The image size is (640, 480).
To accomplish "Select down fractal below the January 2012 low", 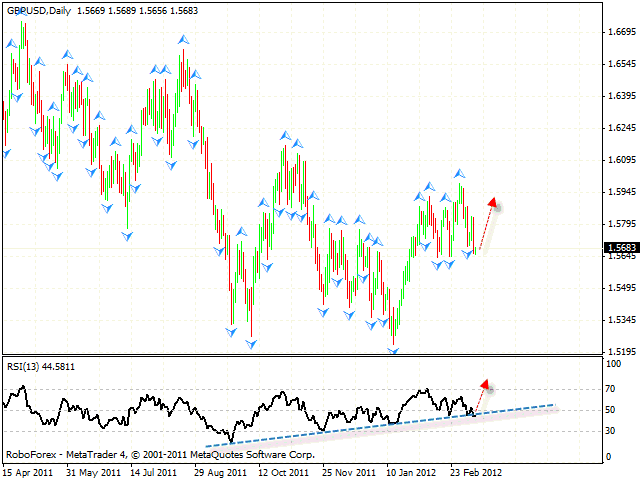I will click(394, 350).
